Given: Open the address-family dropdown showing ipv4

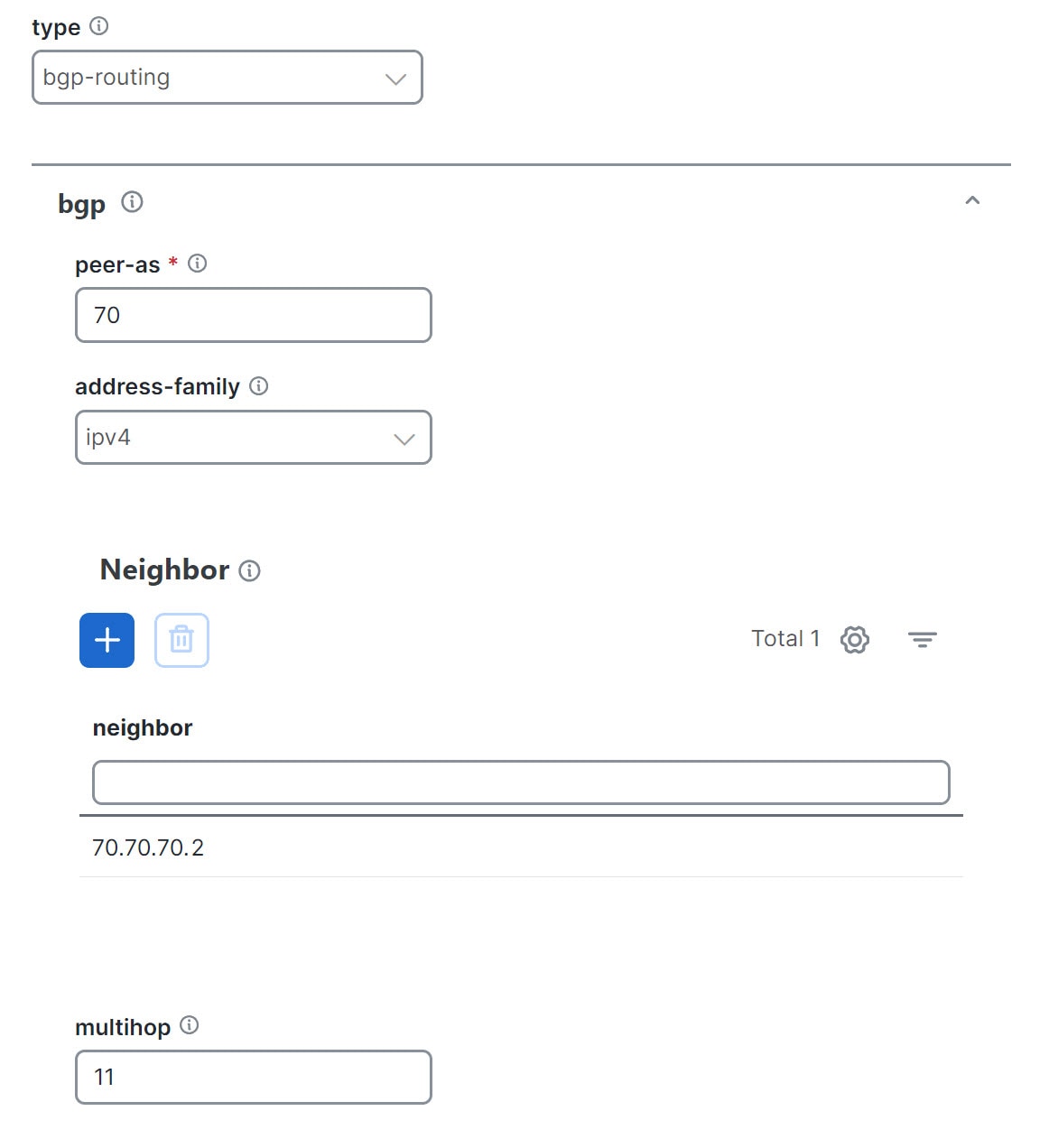Looking at the screenshot, I should point(253,438).
